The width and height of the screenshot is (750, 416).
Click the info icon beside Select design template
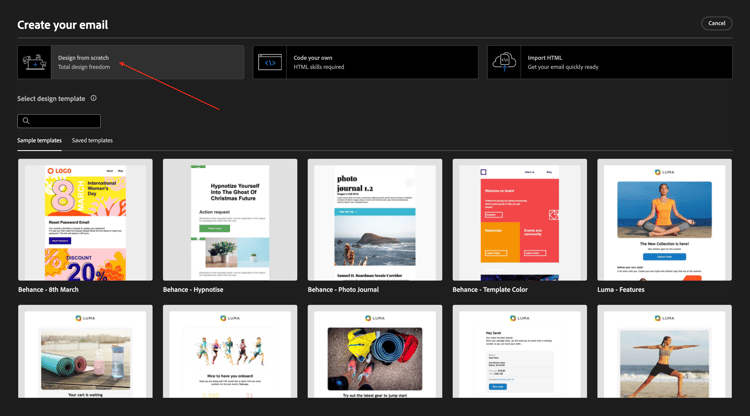click(94, 98)
